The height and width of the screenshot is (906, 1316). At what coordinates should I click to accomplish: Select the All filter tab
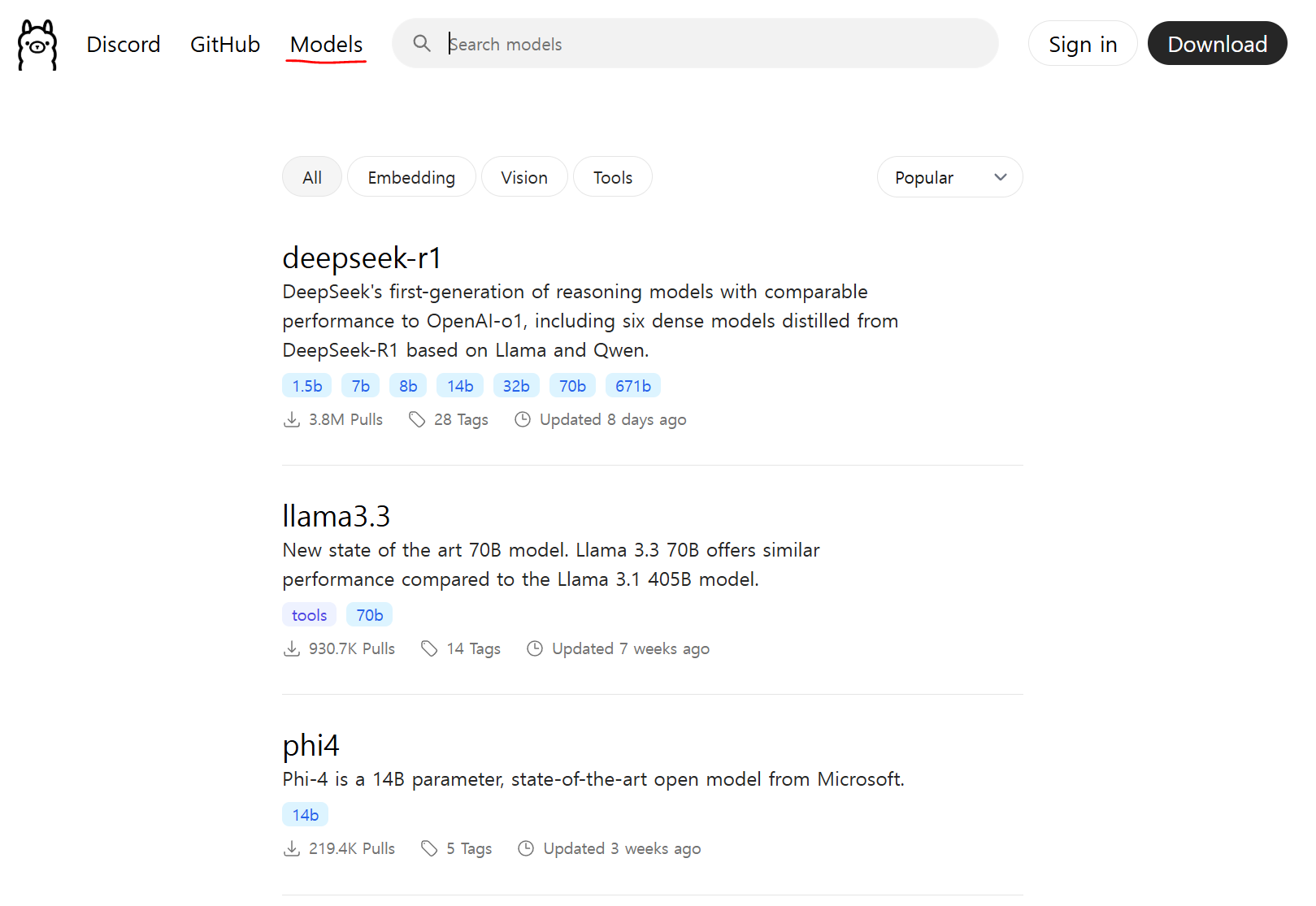point(312,177)
